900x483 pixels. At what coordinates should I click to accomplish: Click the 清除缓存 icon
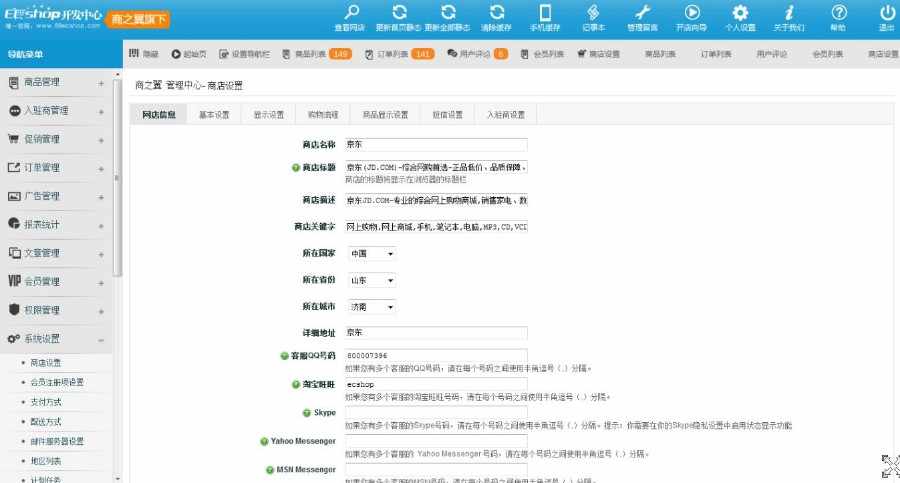point(496,12)
